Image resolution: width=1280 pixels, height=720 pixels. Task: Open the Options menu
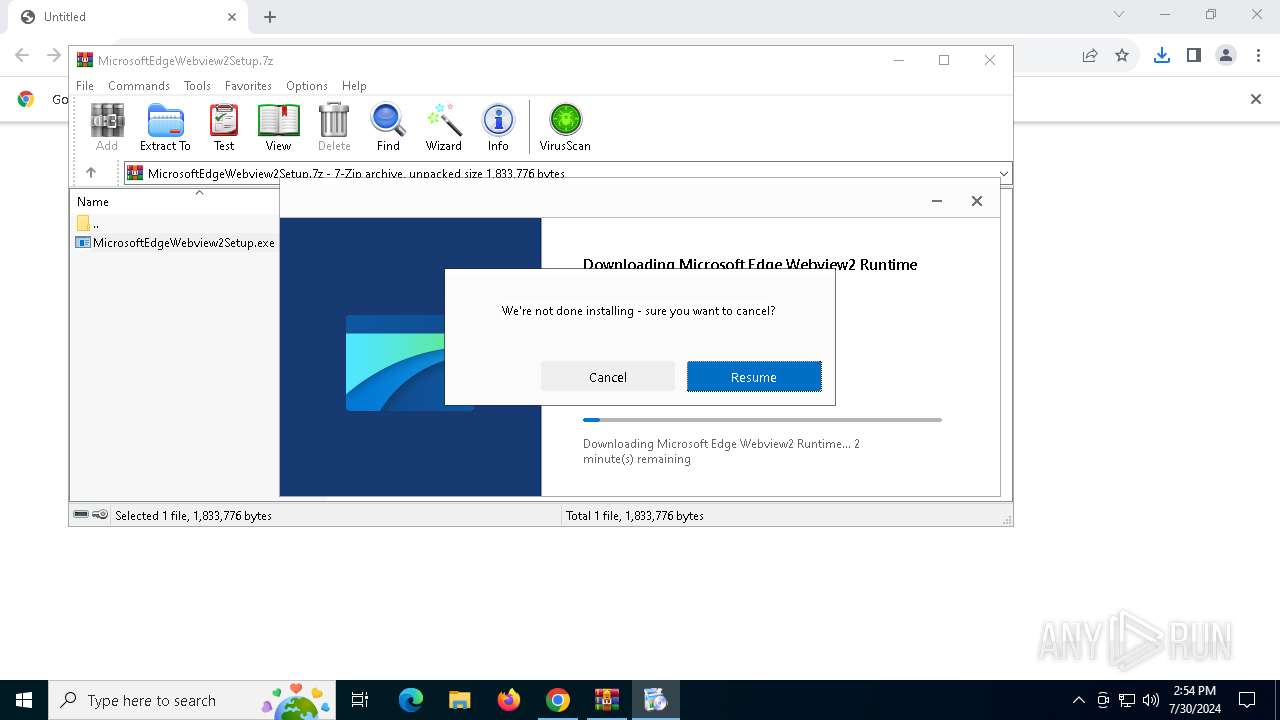tap(307, 86)
